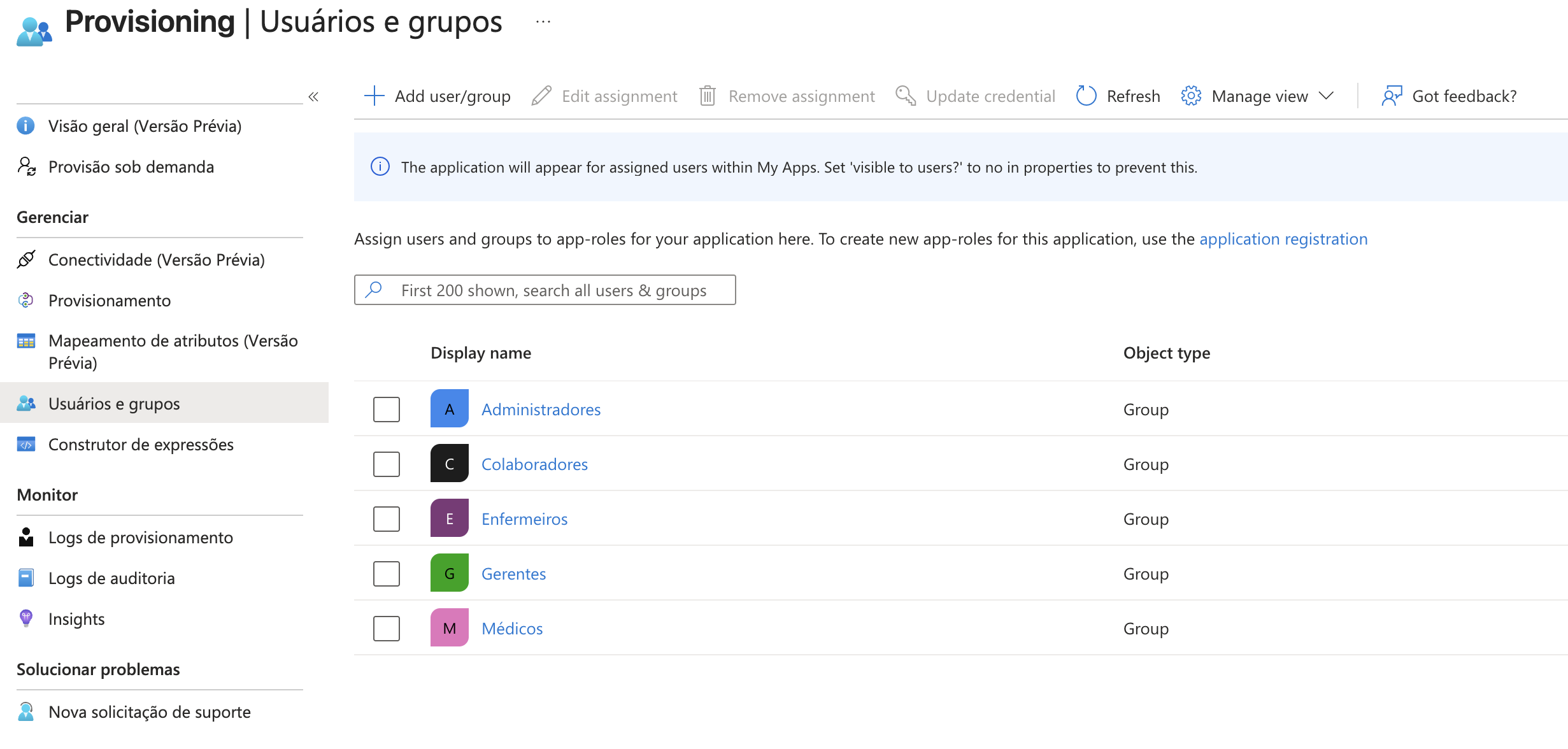Viewport: 1568px width, 749px height.
Task: Click the Insights lightbulb icon
Action: [x=26, y=618]
